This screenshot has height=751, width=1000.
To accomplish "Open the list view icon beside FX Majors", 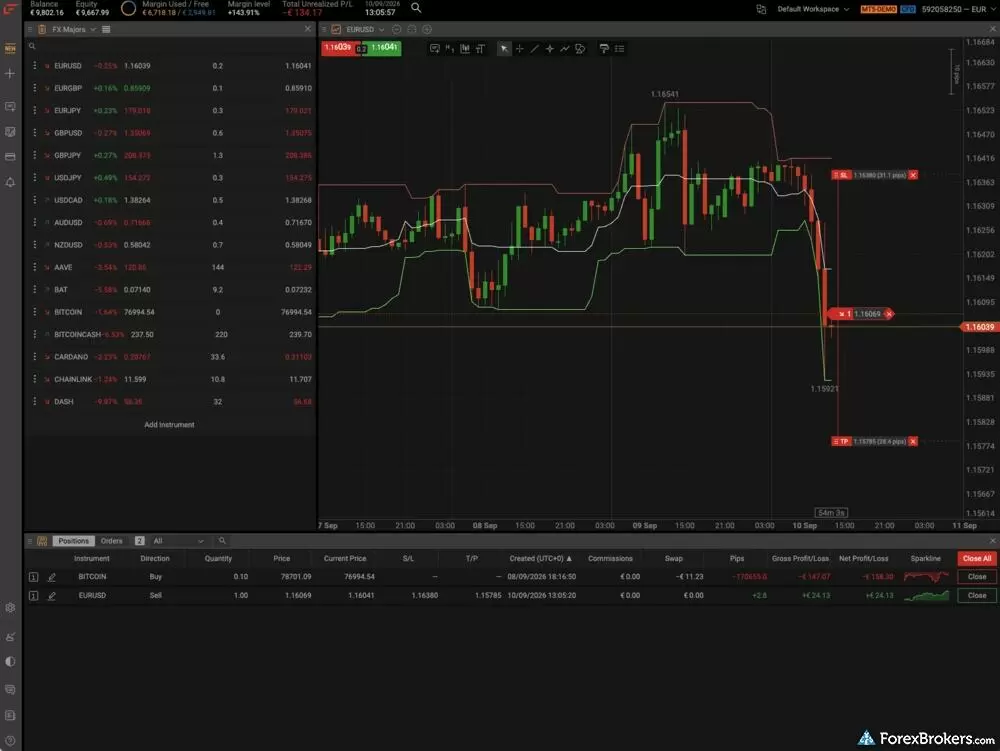I will click(x=106, y=29).
